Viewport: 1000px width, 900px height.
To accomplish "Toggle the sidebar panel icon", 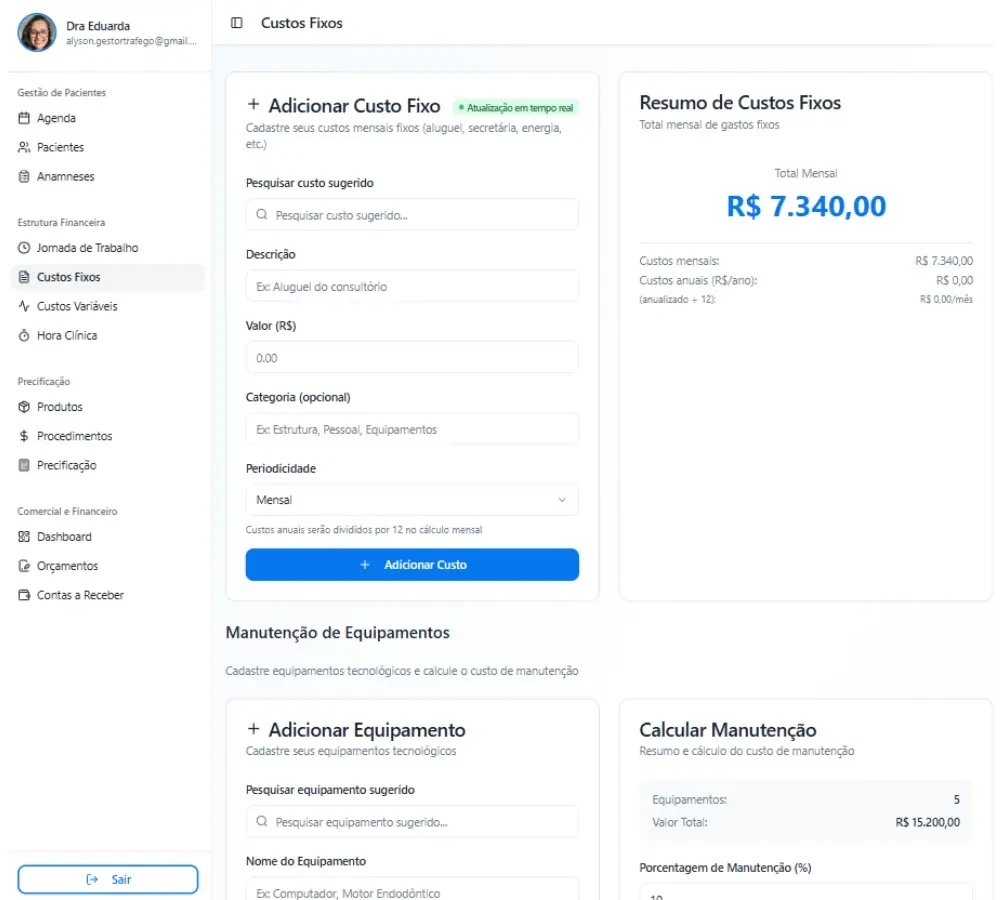I will [x=237, y=23].
